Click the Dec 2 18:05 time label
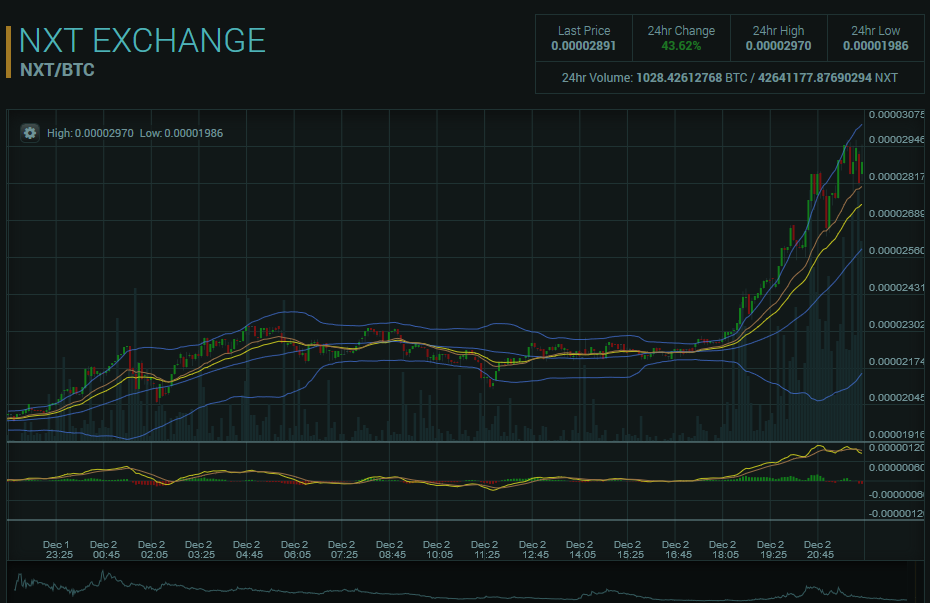The width and height of the screenshot is (930, 603). [x=723, y=549]
